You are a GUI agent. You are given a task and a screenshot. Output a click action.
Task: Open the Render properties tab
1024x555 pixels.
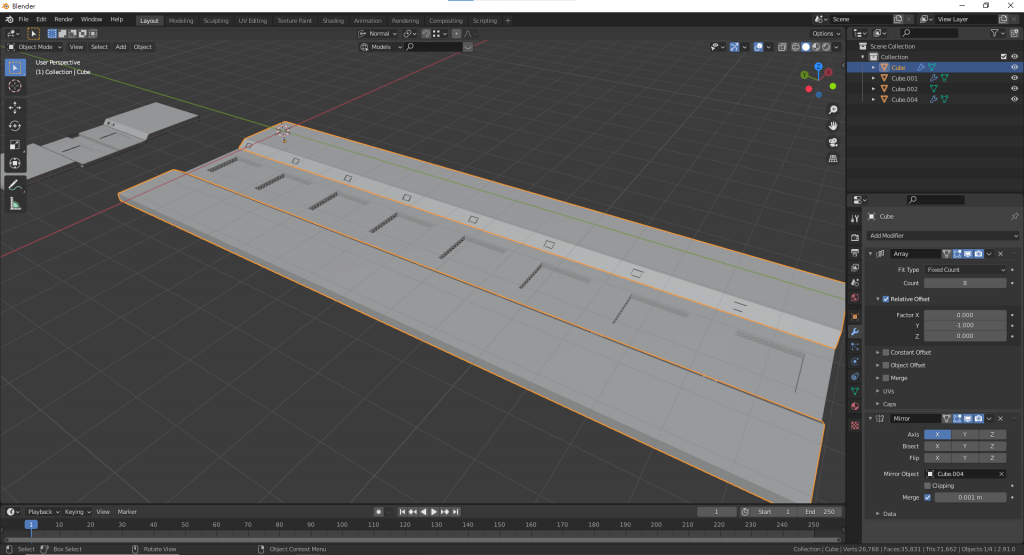[855, 238]
